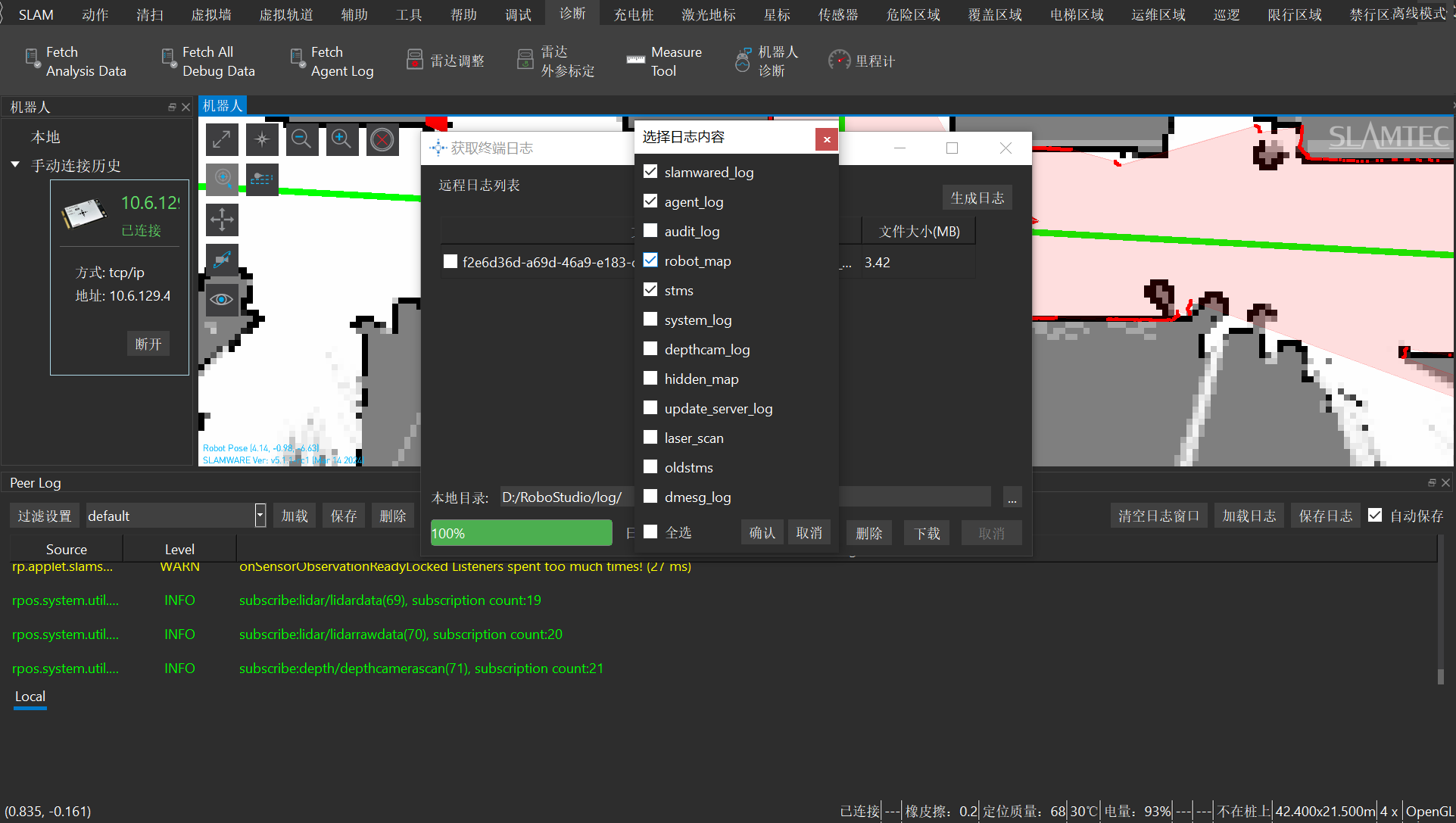This screenshot has width=1456, height=823.
Task: Activate the pan/move map tool
Action: (x=222, y=220)
